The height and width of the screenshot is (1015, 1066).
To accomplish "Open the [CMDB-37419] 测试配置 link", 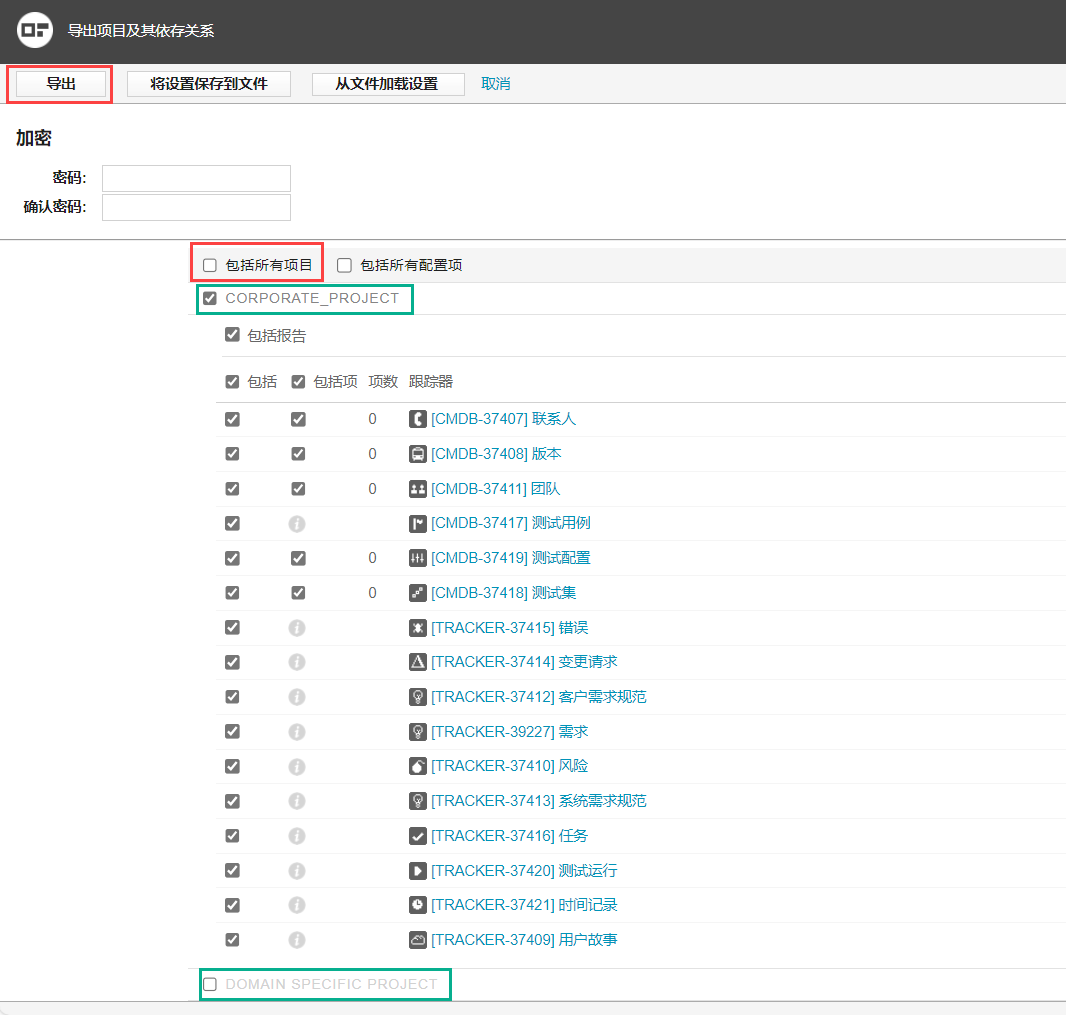I will pos(511,558).
